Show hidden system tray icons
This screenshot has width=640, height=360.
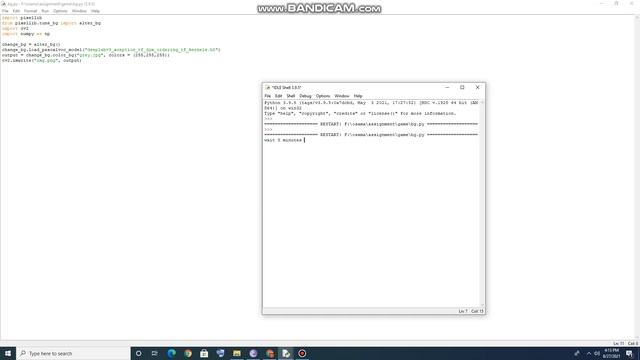(x=589, y=353)
